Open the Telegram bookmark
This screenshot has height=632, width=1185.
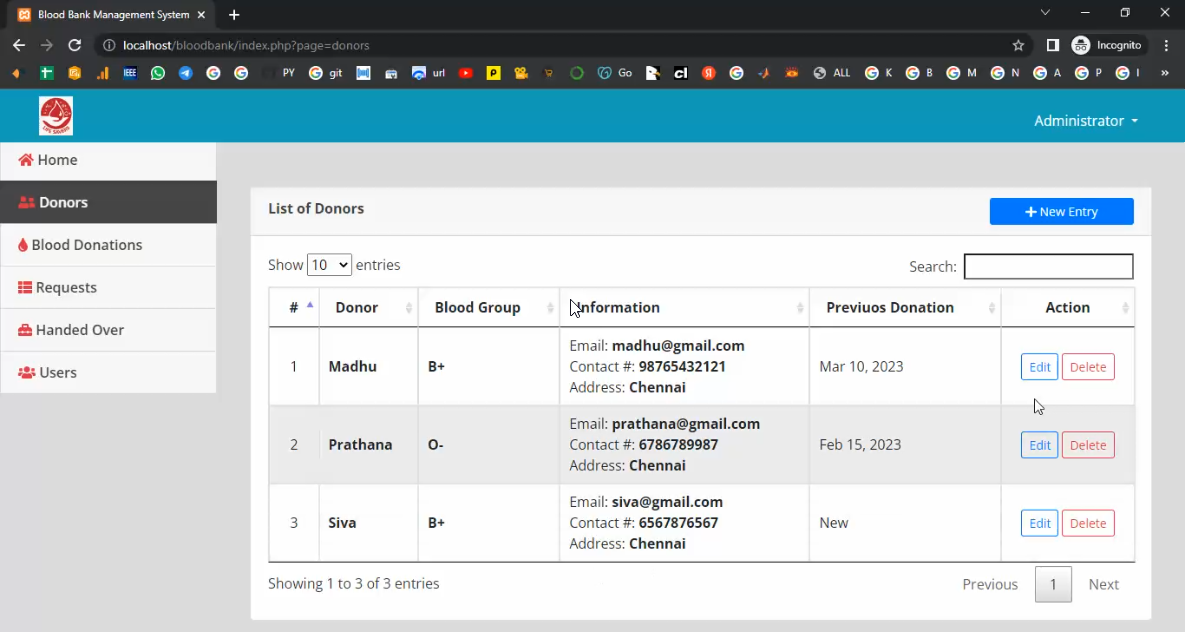coord(185,73)
